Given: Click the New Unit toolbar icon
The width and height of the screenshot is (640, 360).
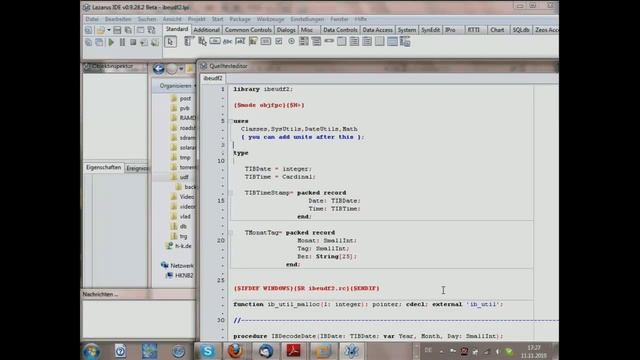Looking at the screenshot, I should click(89, 30).
